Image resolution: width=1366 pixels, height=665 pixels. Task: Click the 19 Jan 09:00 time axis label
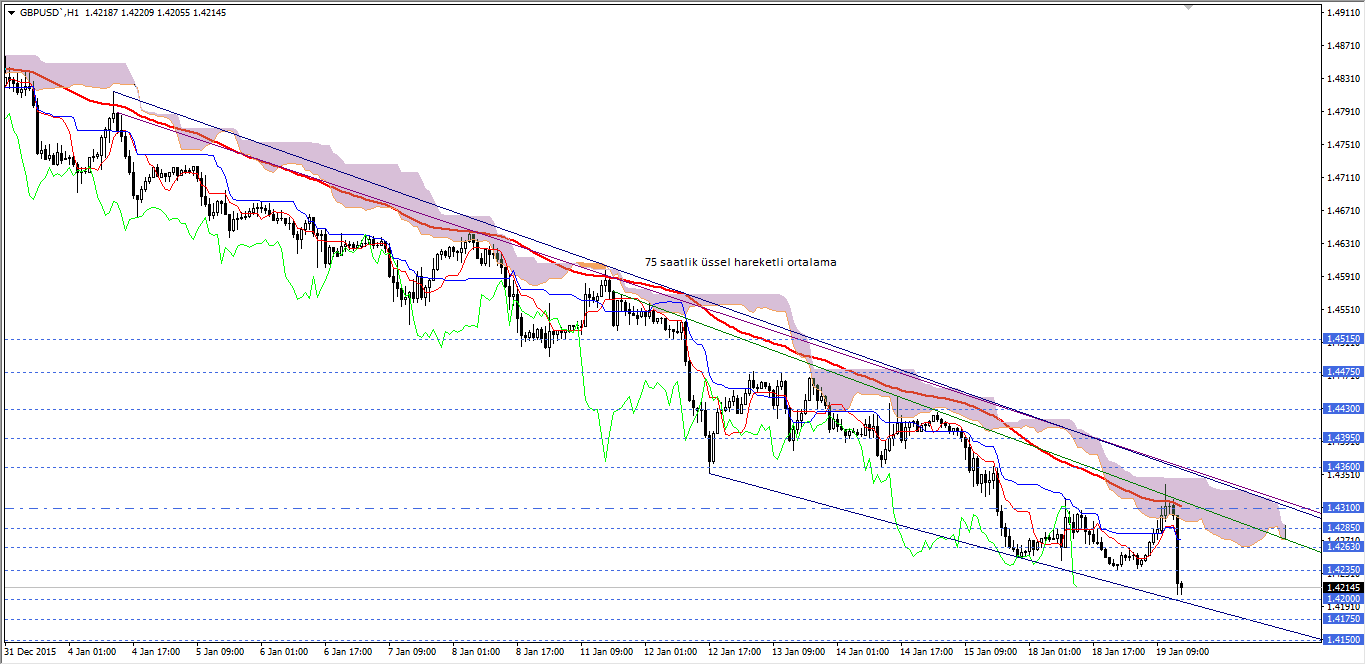pos(1180,649)
